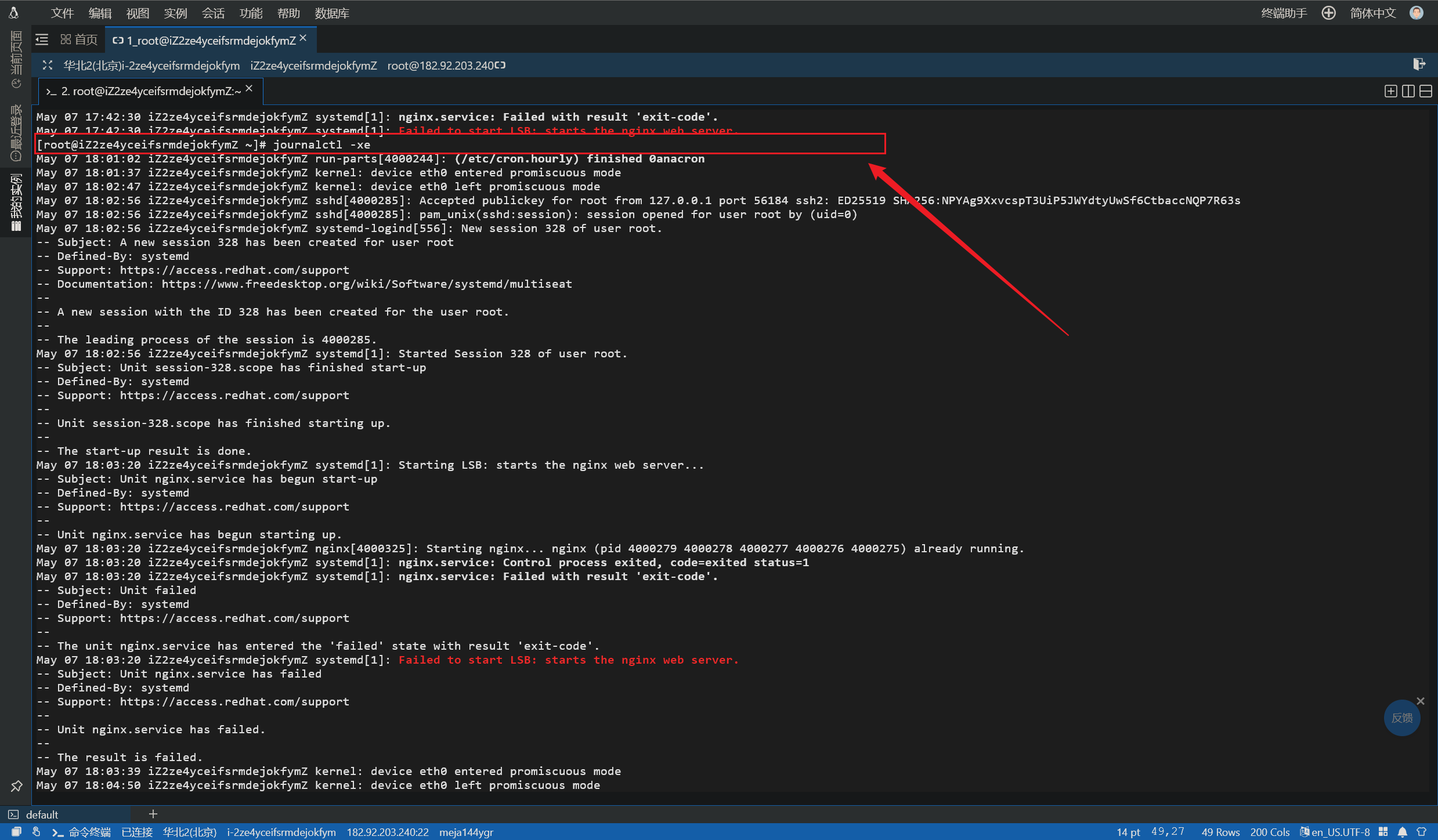The image size is (1438, 840).
Task: Open the 当前页面 sidebar panel
Action: (16, 59)
